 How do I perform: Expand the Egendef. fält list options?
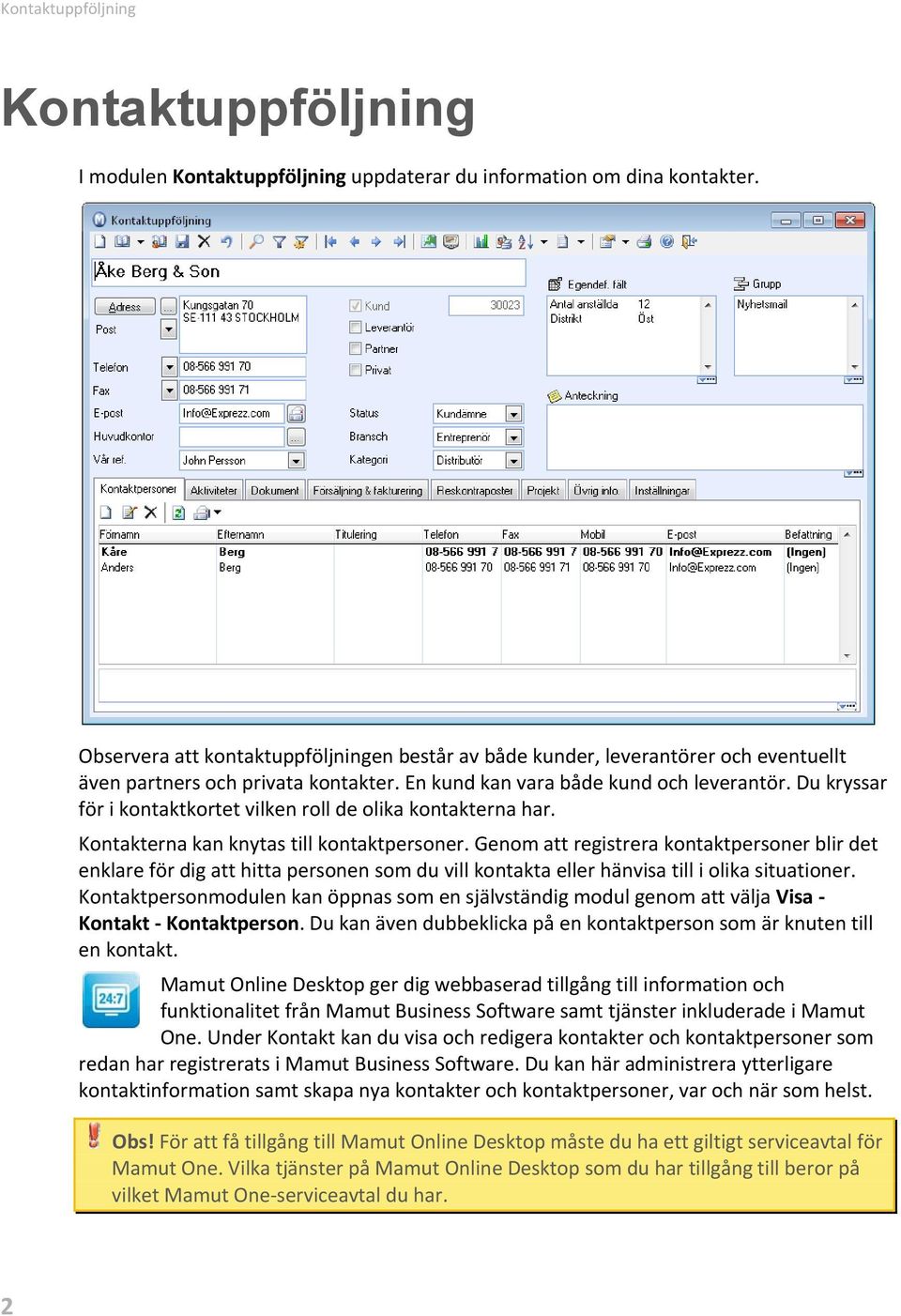(x=707, y=380)
